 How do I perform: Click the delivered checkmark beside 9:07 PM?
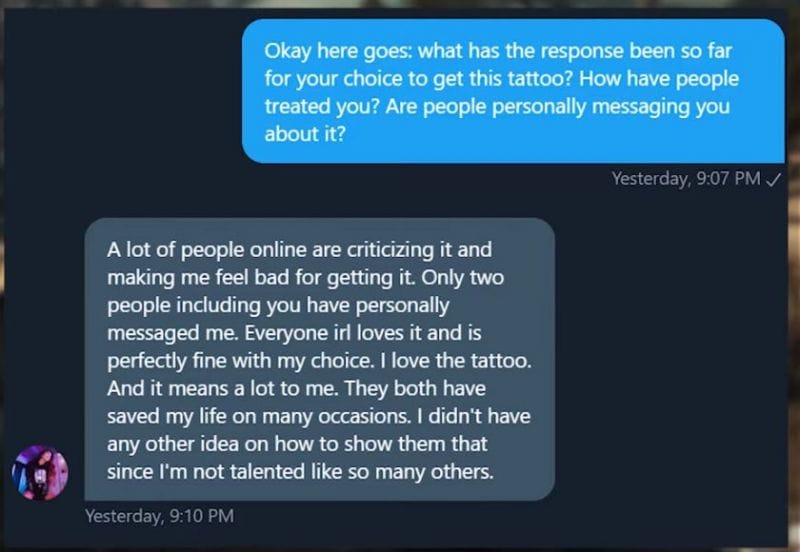pos(773,180)
